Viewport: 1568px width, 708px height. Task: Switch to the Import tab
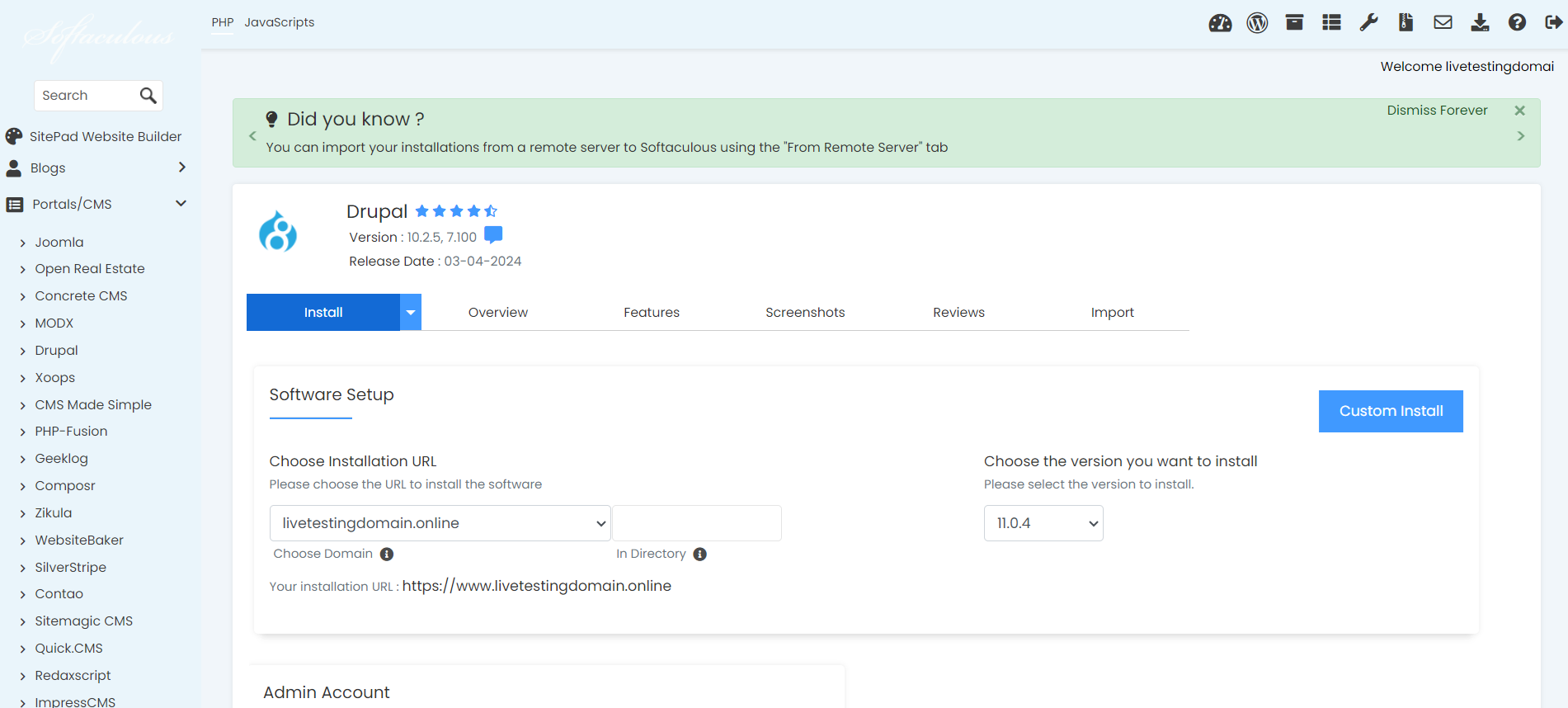(1112, 313)
